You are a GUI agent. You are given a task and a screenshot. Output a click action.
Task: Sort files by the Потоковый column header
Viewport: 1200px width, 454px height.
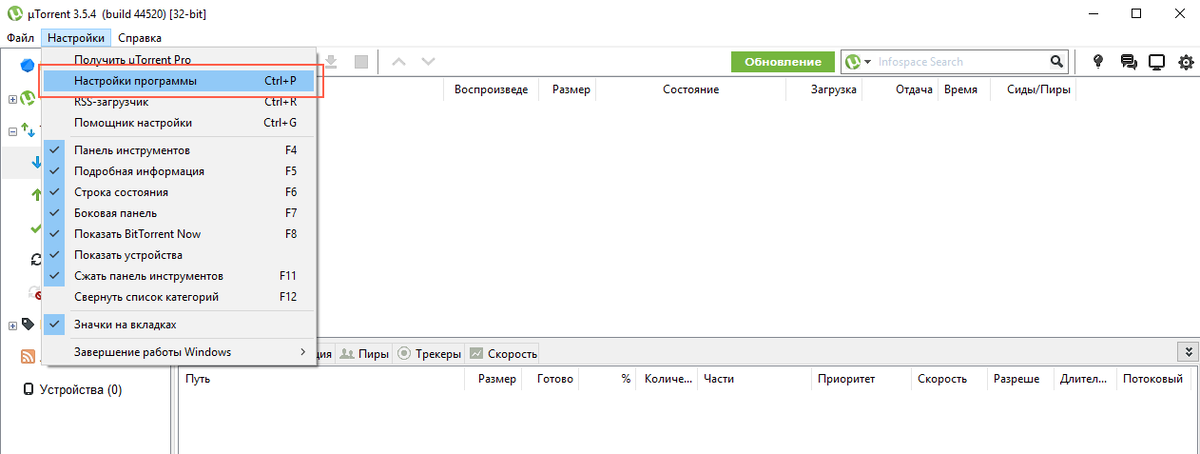tap(1156, 379)
